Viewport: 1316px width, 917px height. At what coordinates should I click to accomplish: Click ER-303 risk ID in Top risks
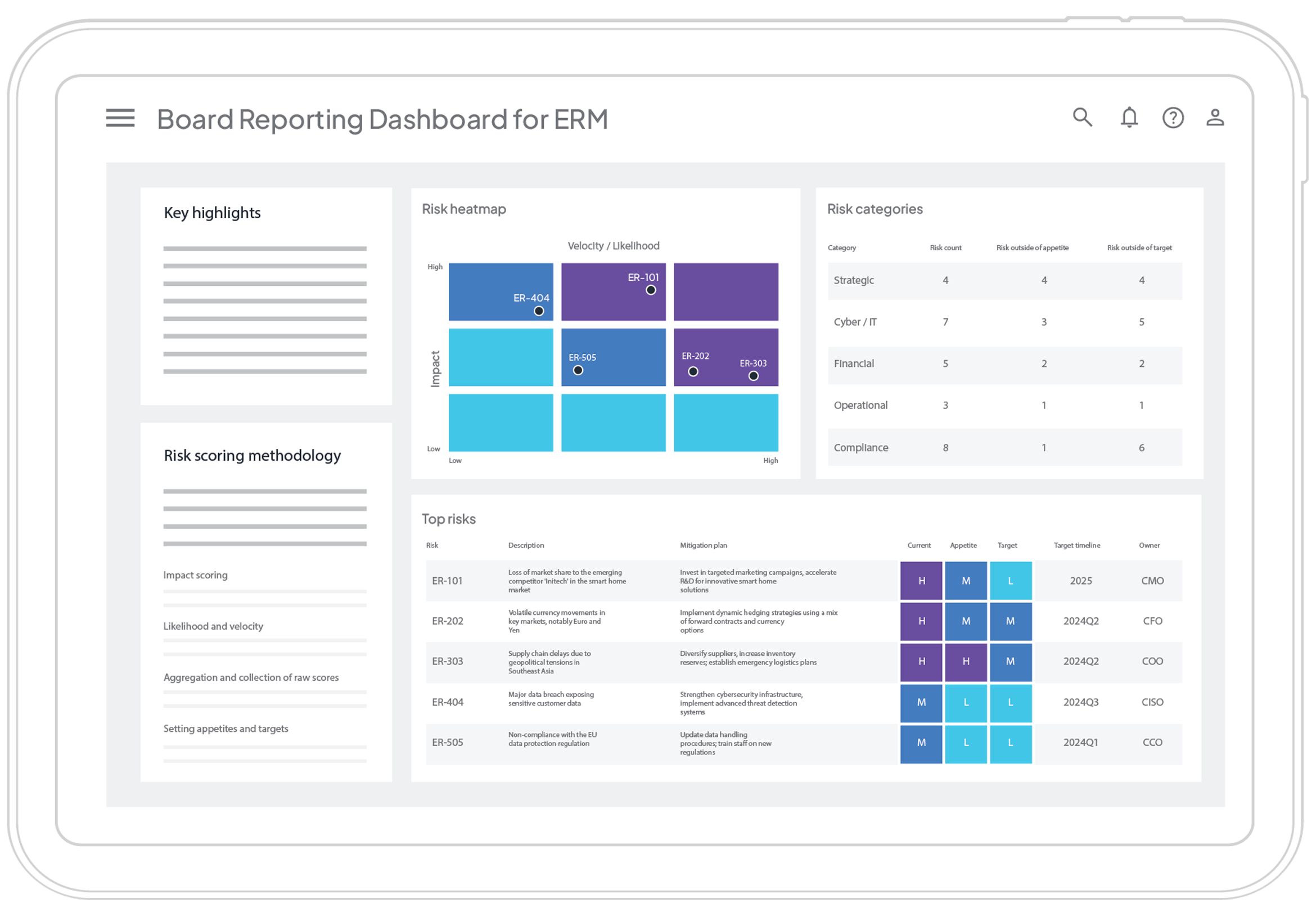pos(447,661)
